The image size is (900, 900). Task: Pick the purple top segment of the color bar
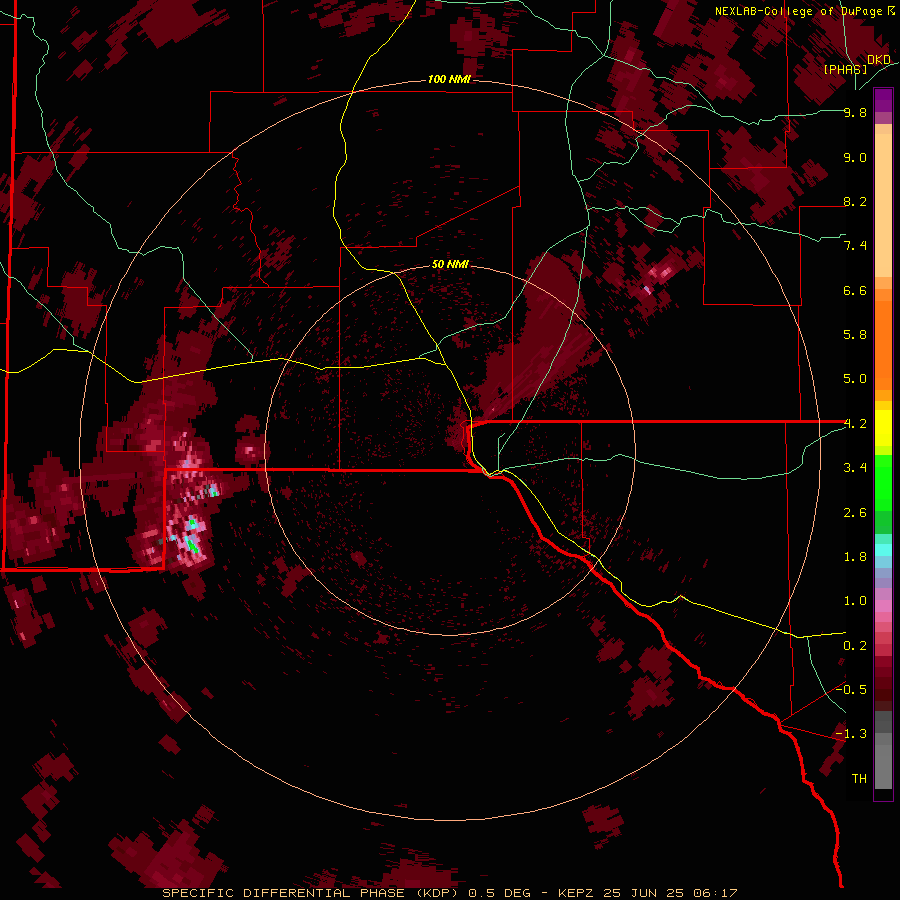point(883,100)
